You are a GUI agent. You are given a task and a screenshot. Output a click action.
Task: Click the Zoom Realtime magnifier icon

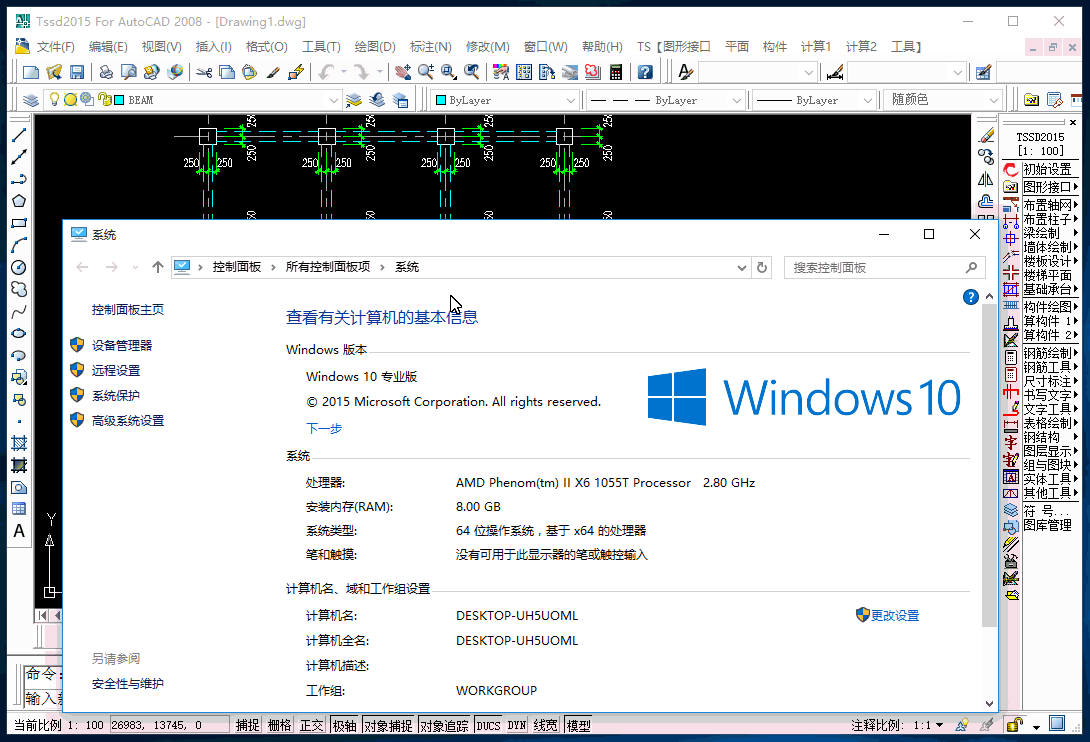pyautogui.click(x=425, y=72)
